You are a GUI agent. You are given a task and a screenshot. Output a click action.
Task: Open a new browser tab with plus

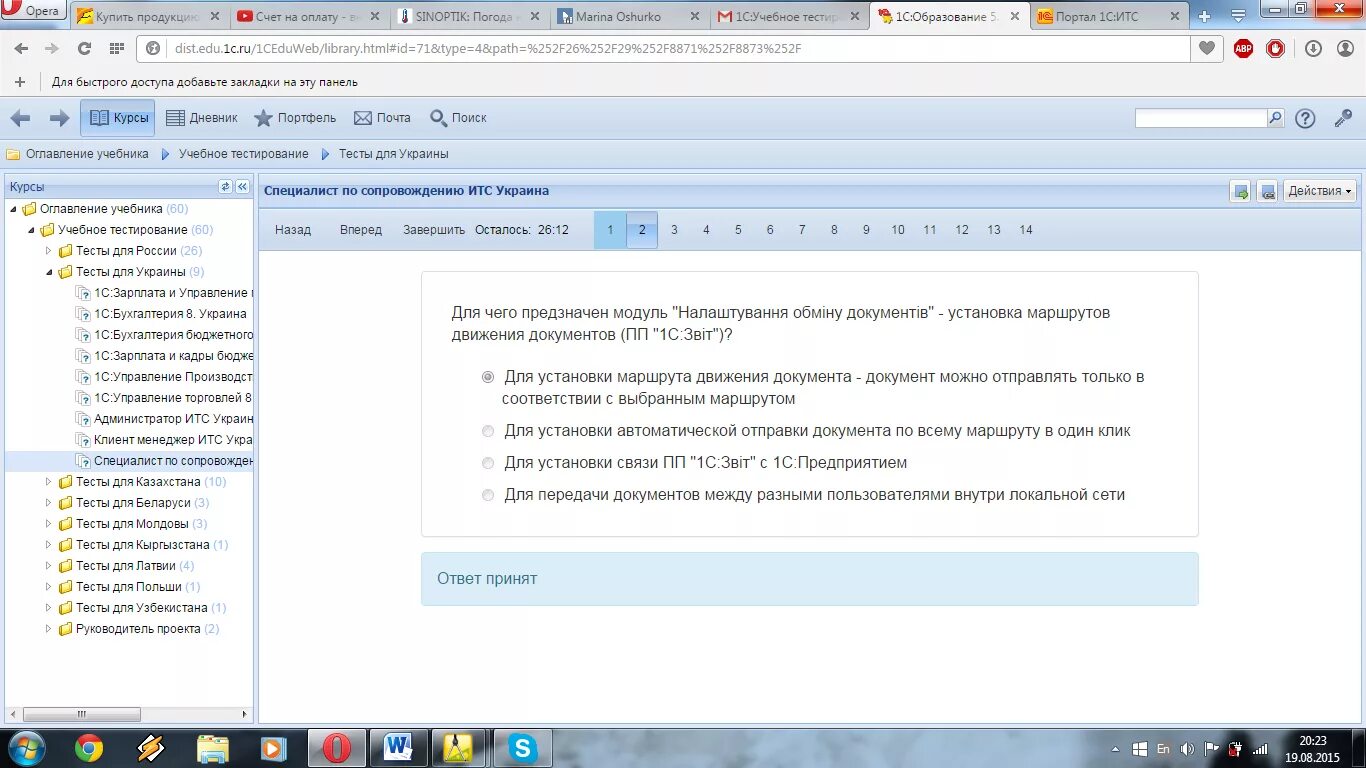(x=1204, y=17)
